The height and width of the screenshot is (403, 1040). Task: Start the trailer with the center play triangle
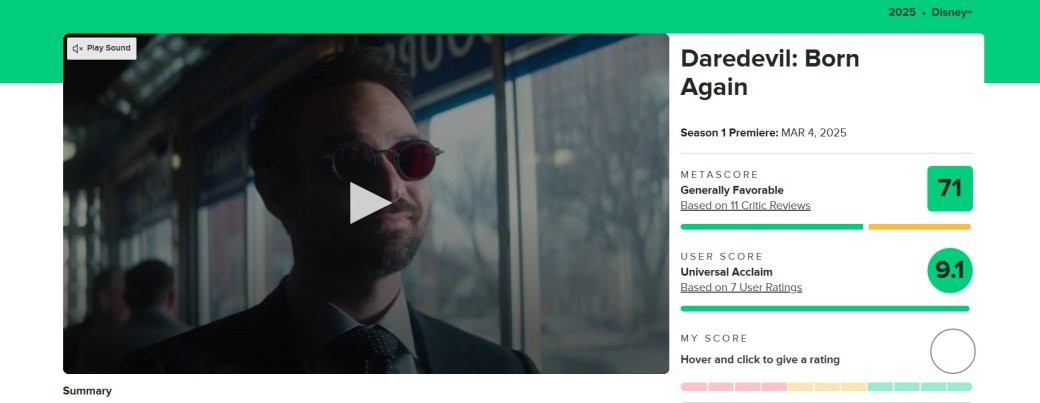(369, 203)
